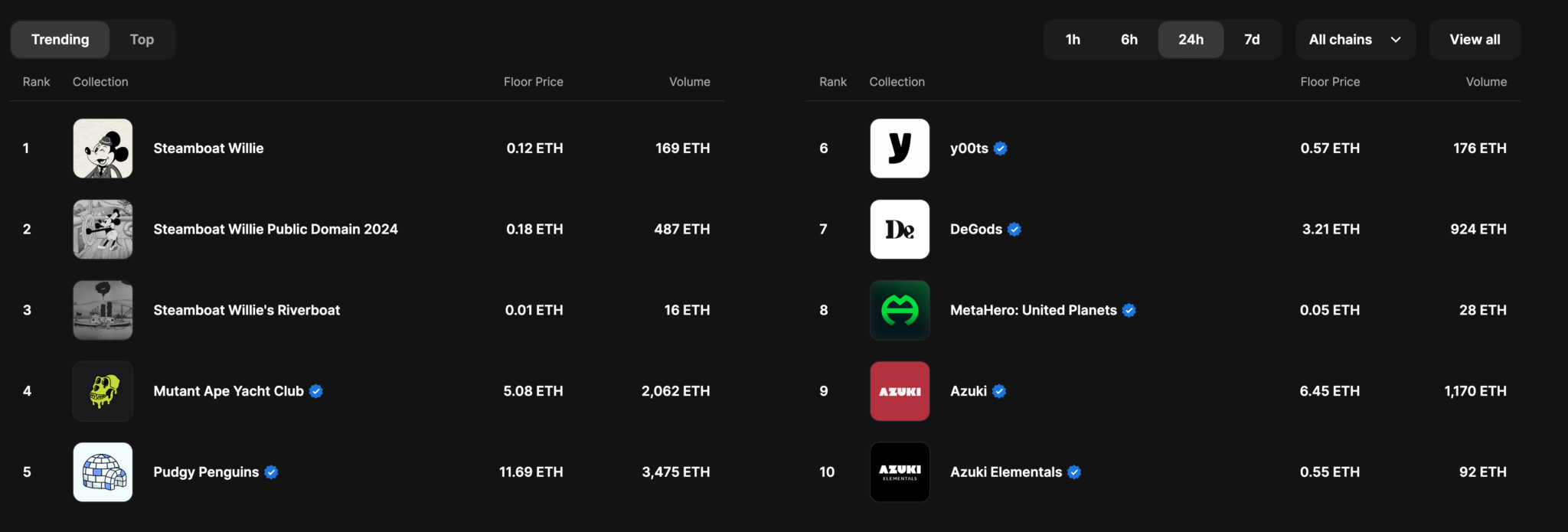Click the Pudgy Penguins igloo icon

click(103, 472)
